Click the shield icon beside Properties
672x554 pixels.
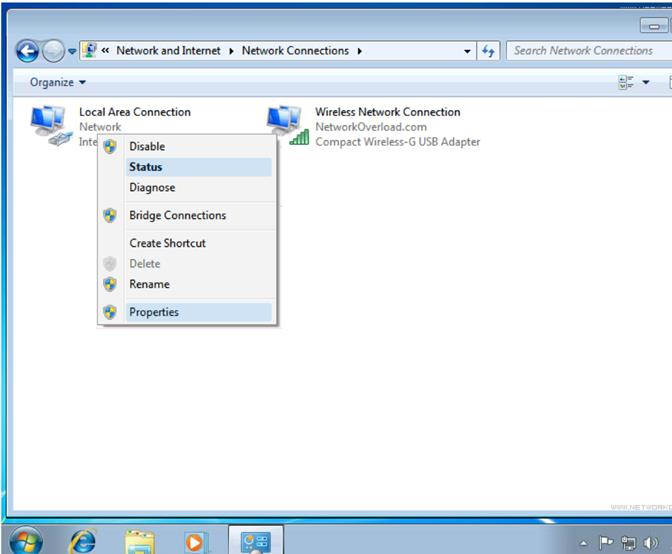[110, 312]
